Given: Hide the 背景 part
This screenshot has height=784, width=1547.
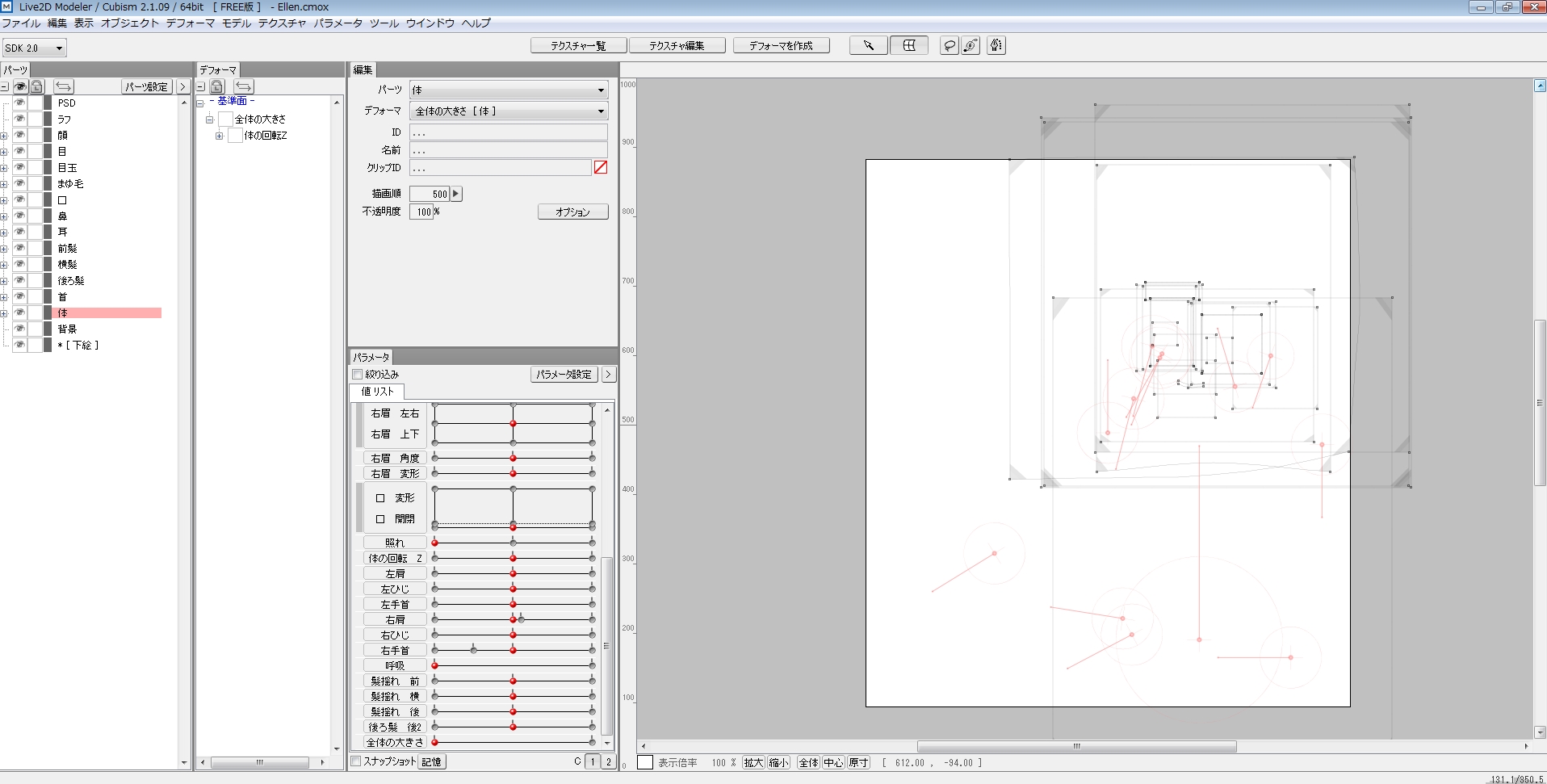Looking at the screenshot, I should click(20, 329).
